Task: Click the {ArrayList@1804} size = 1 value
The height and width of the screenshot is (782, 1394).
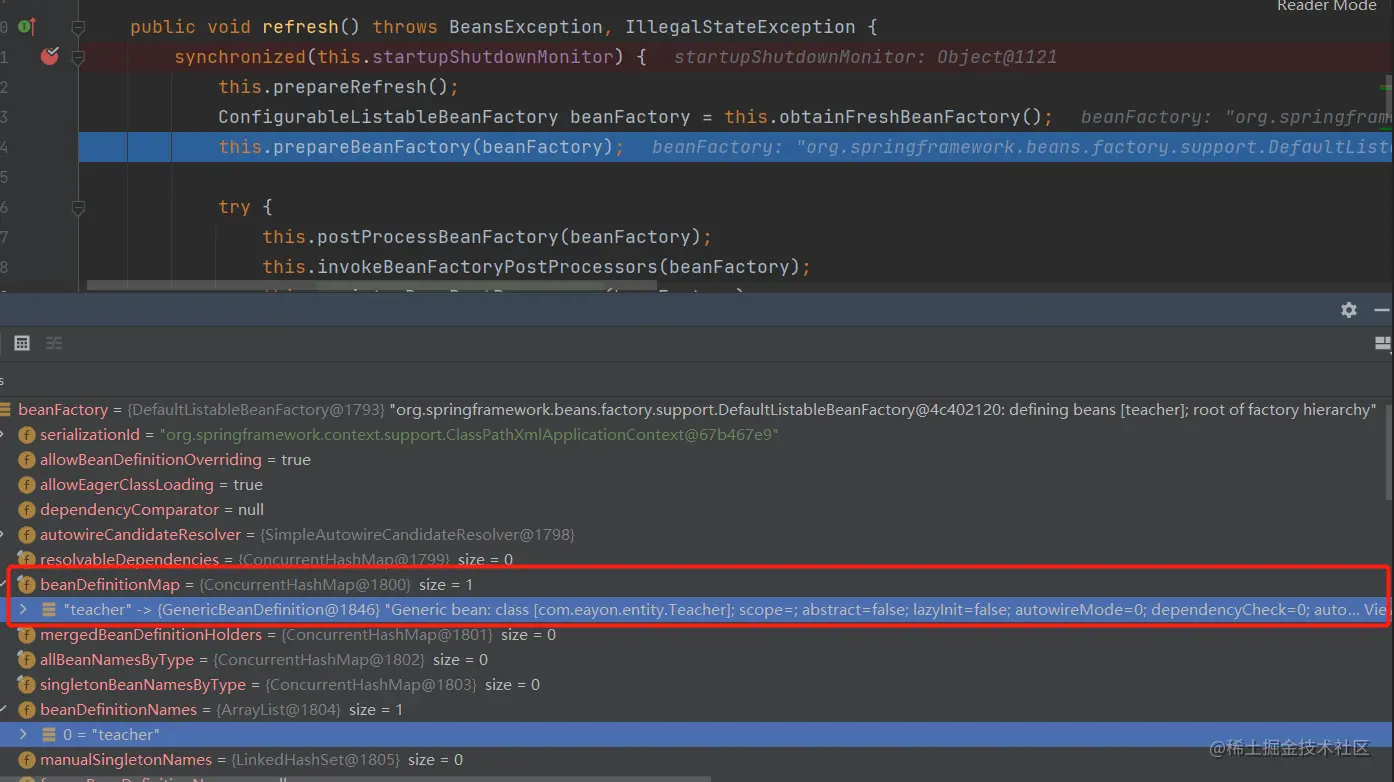Action: coord(310,710)
